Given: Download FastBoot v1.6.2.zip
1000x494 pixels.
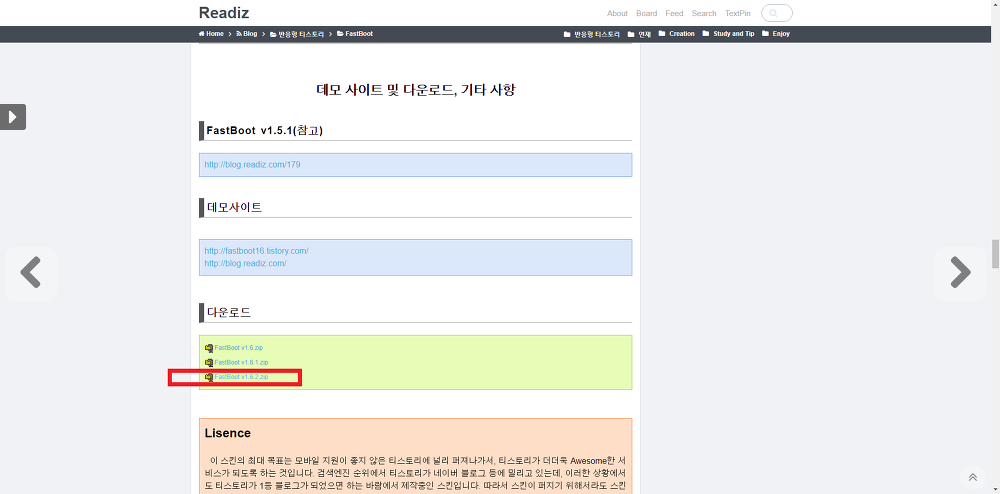Looking at the screenshot, I should coord(241,377).
